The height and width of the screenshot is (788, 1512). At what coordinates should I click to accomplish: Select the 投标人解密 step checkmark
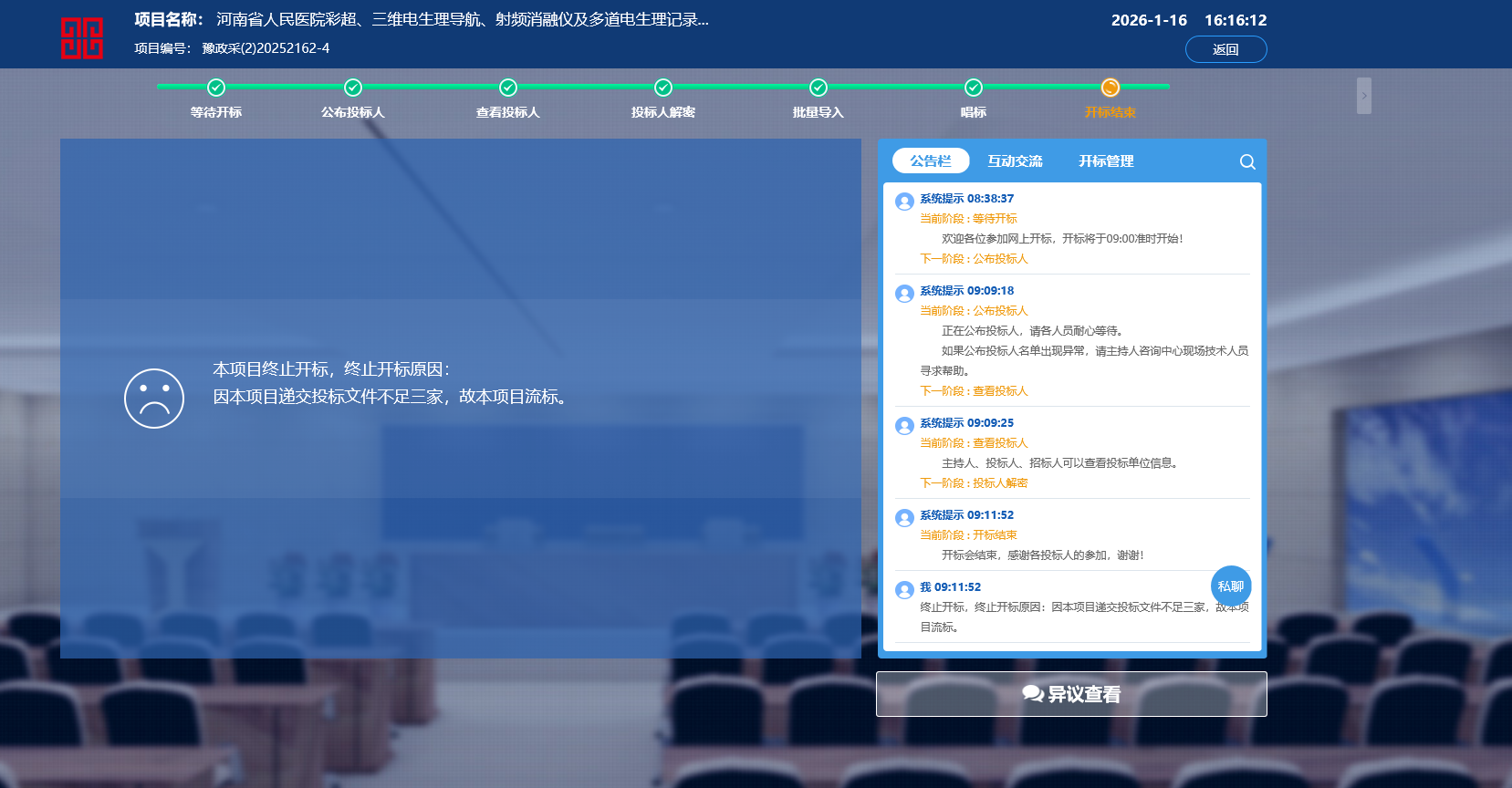[663, 88]
